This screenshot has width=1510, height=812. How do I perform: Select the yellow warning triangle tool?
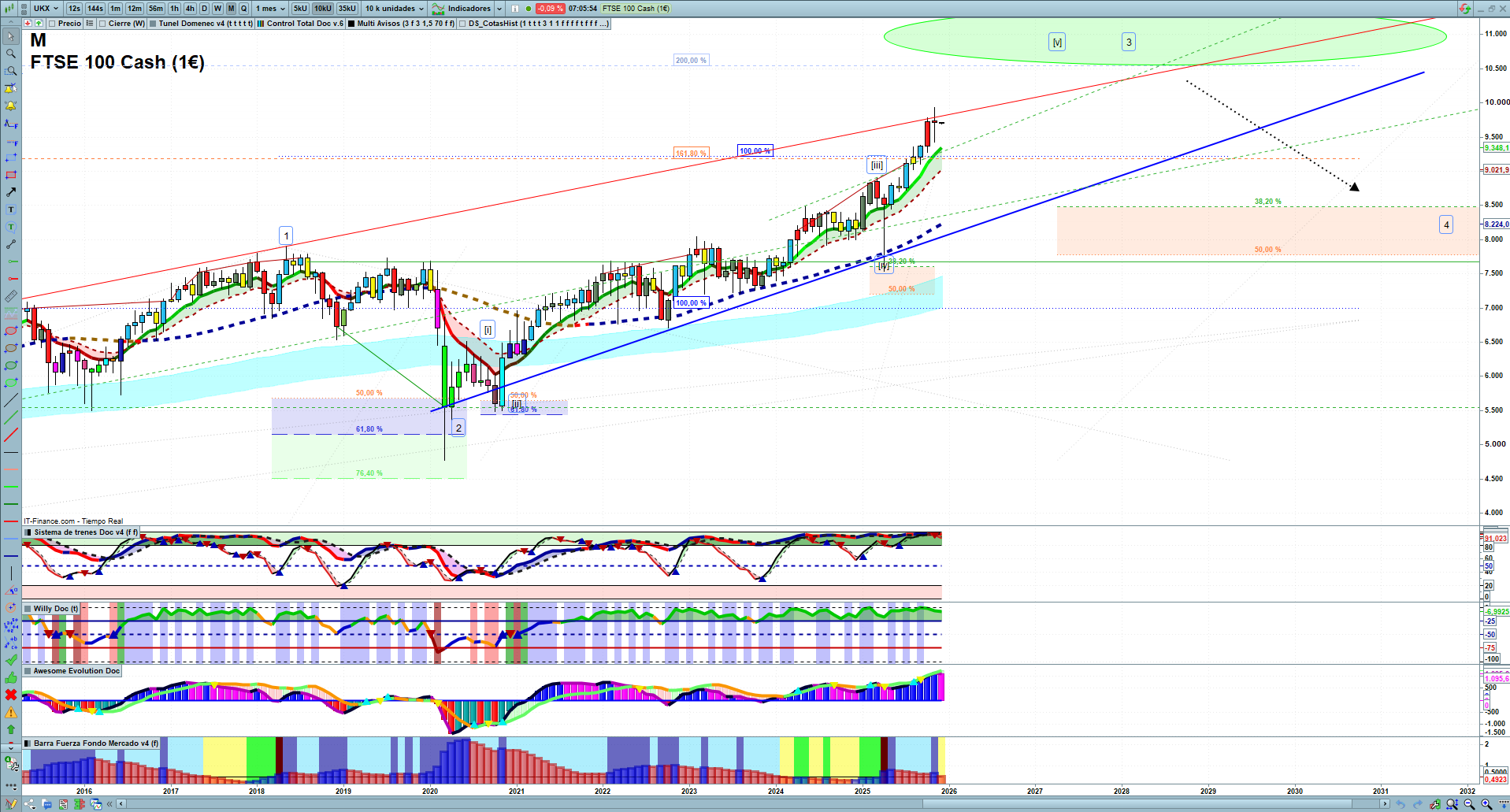pyautogui.click(x=11, y=712)
